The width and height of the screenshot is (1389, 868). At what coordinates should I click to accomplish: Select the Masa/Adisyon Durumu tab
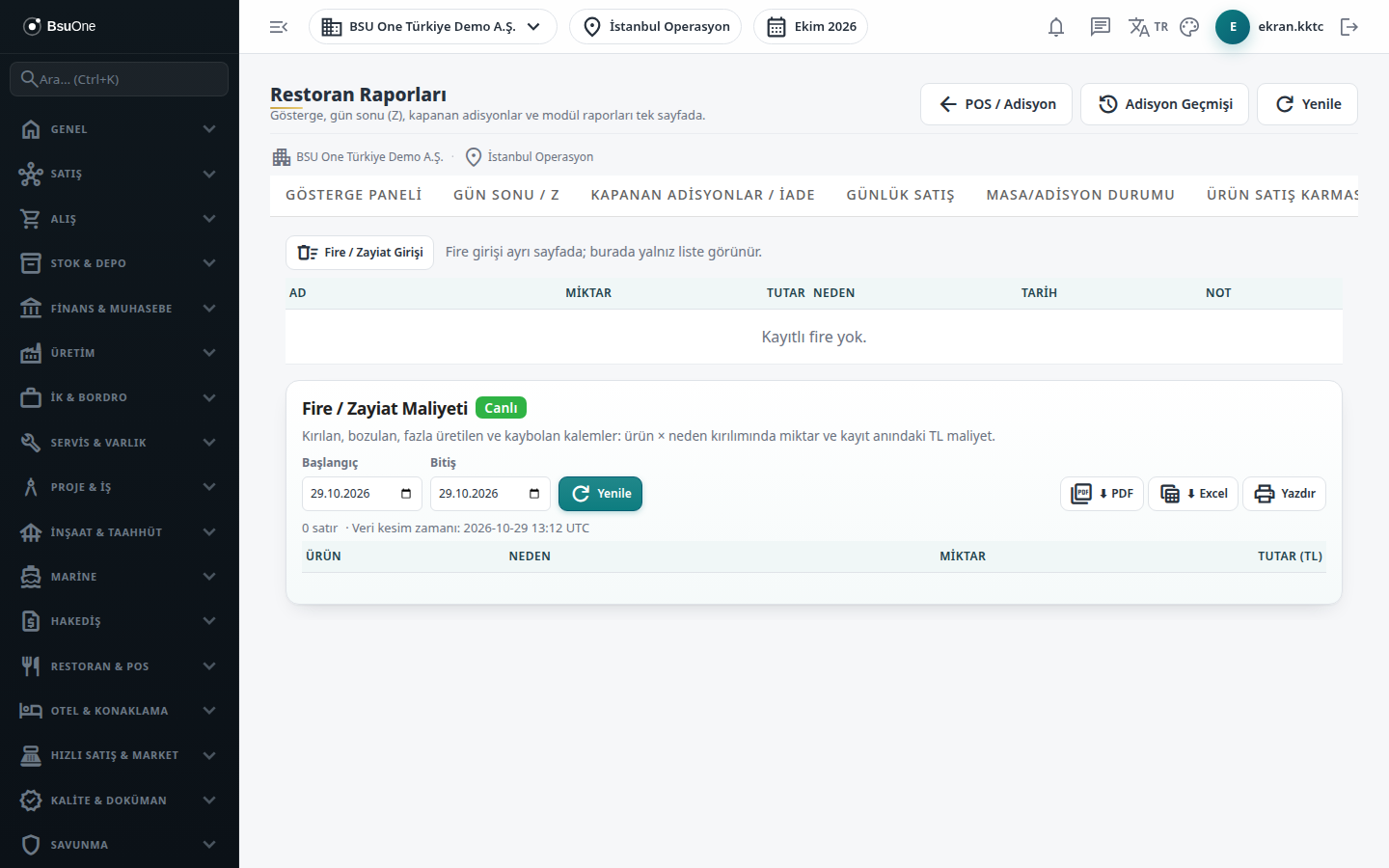click(1080, 195)
